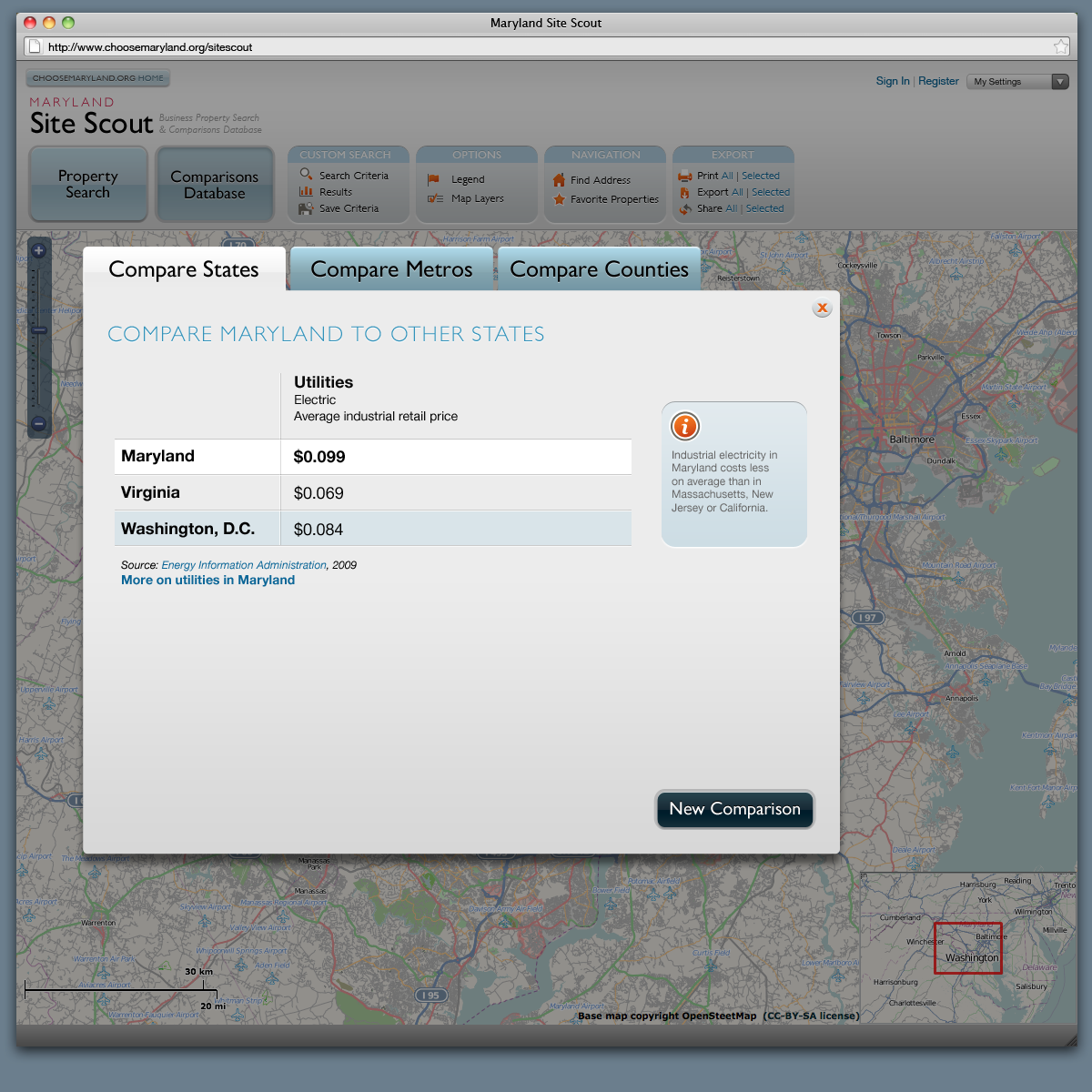Viewport: 1092px width, 1092px height.
Task: Click the New Comparison button
Action: (735, 809)
